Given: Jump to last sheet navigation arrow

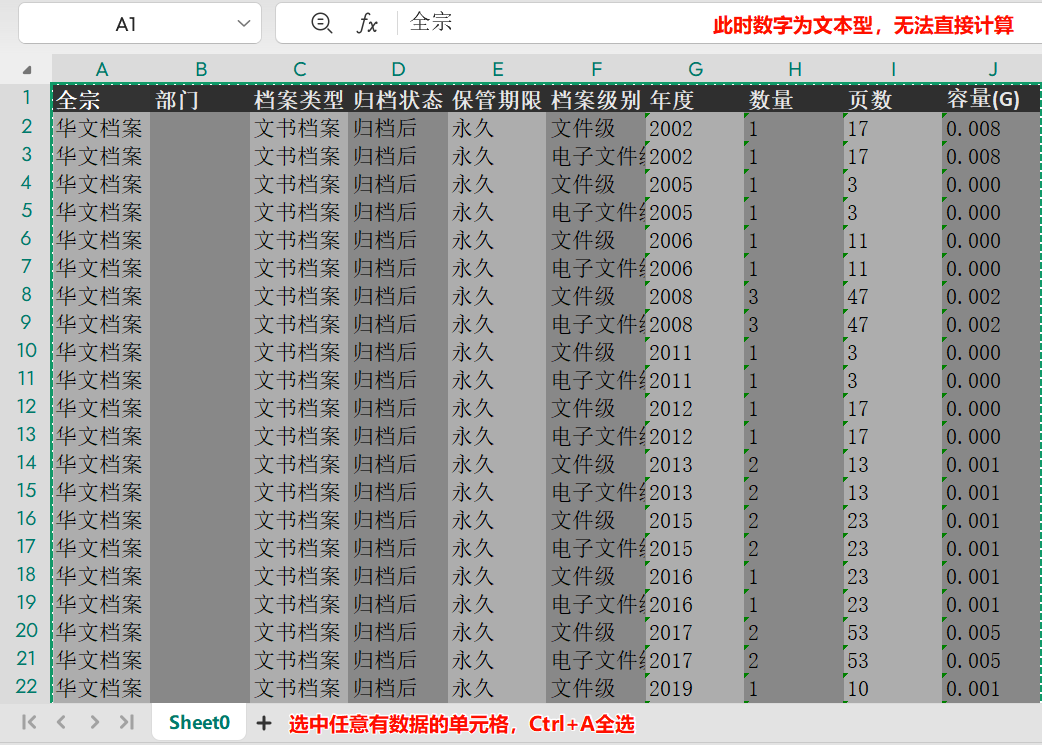Looking at the screenshot, I should click(126, 723).
